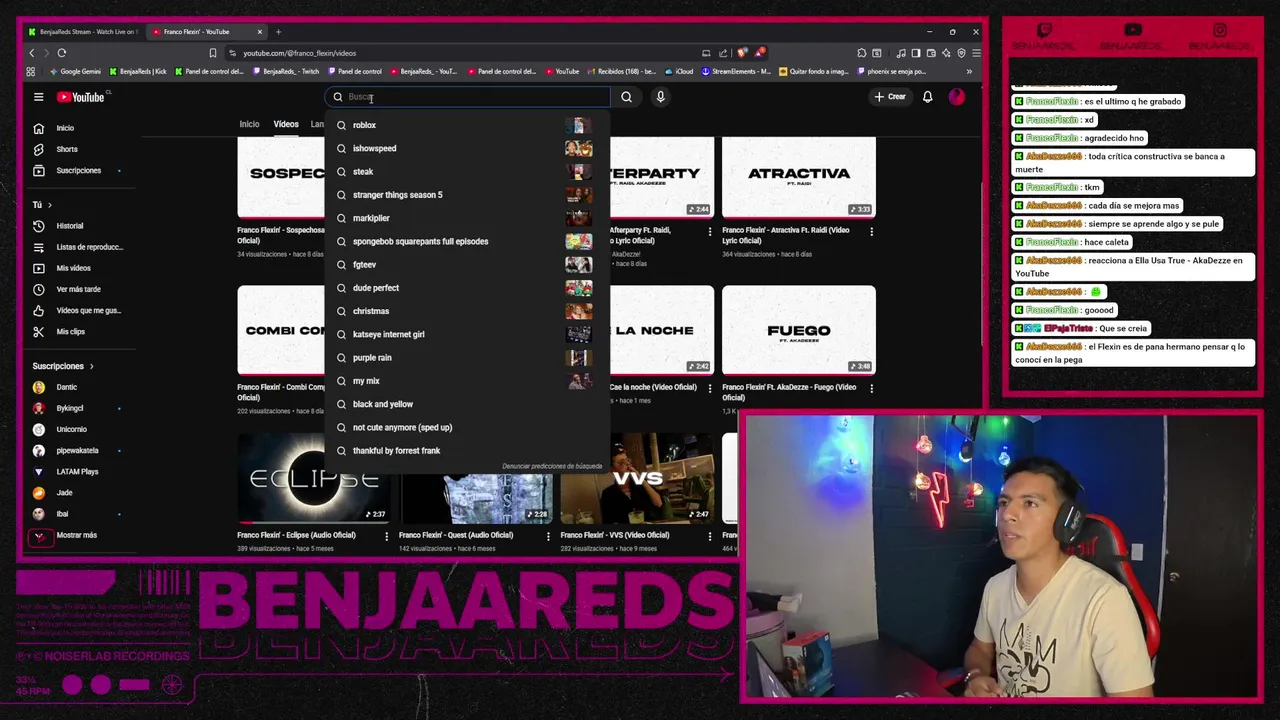Open Fuego video thumbnail
This screenshot has width=1280, height=720.
(x=798, y=330)
